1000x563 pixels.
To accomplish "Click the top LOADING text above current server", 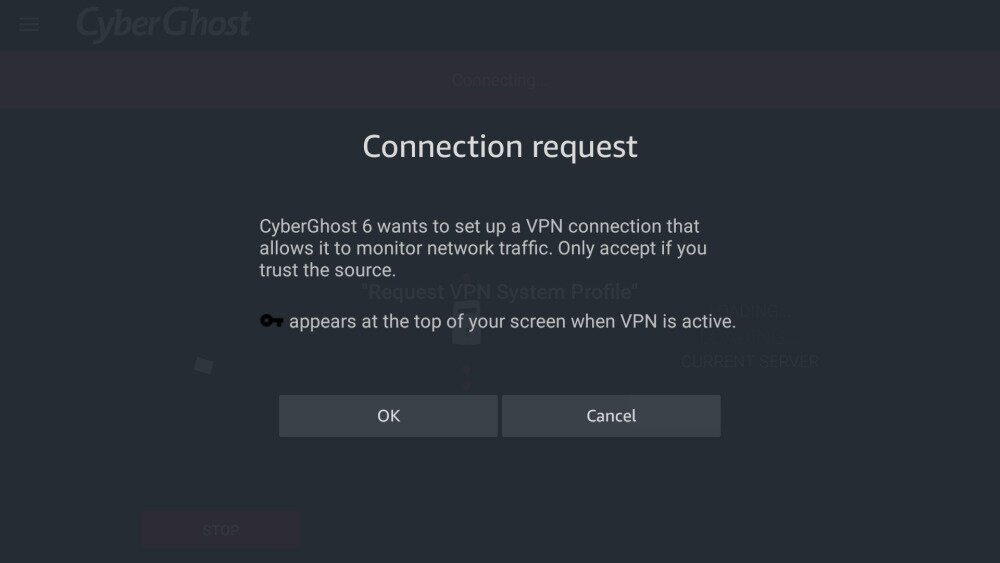I will [x=754, y=312].
